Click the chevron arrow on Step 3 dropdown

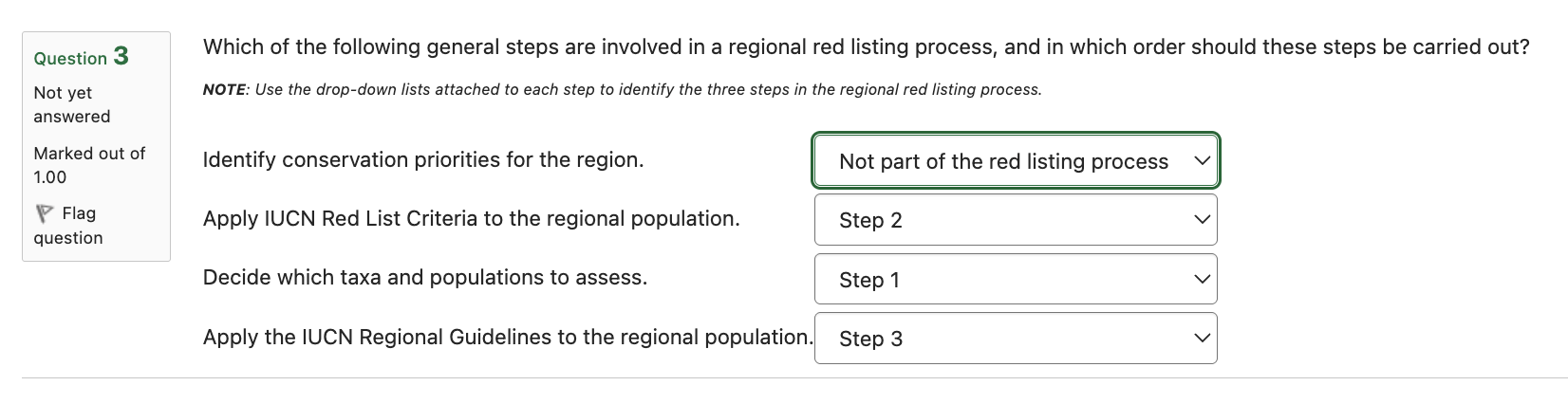[x=1202, y=339]
